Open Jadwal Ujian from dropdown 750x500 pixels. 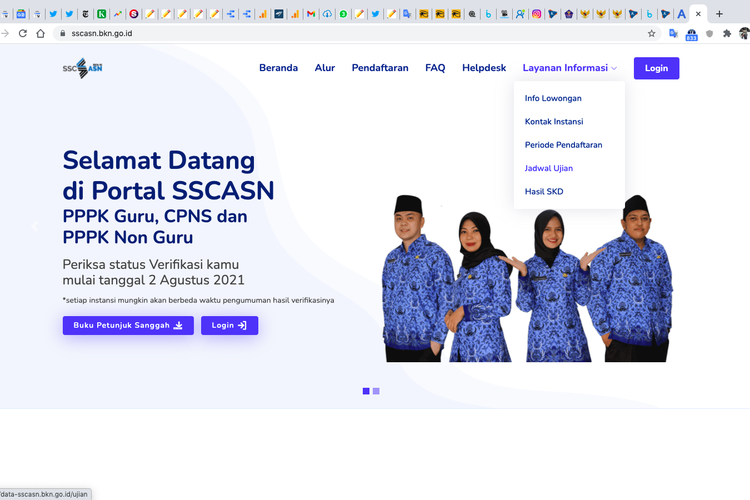pos(549,168)
